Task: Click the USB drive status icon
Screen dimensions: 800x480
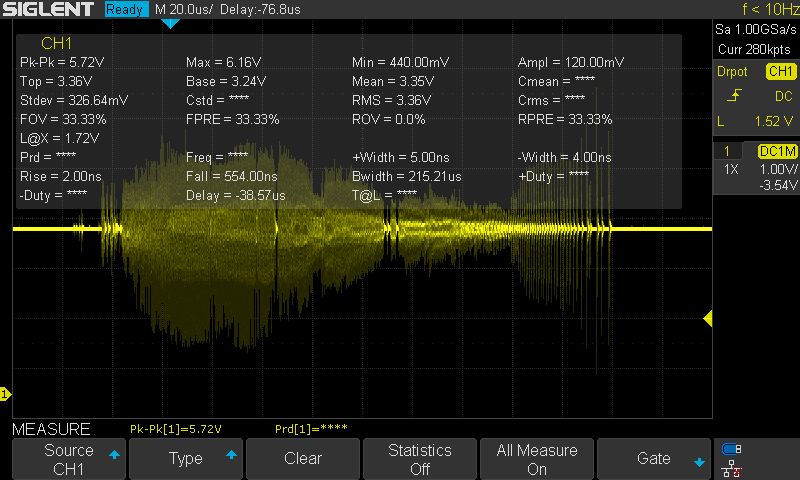Action: (x=732, y=449)
